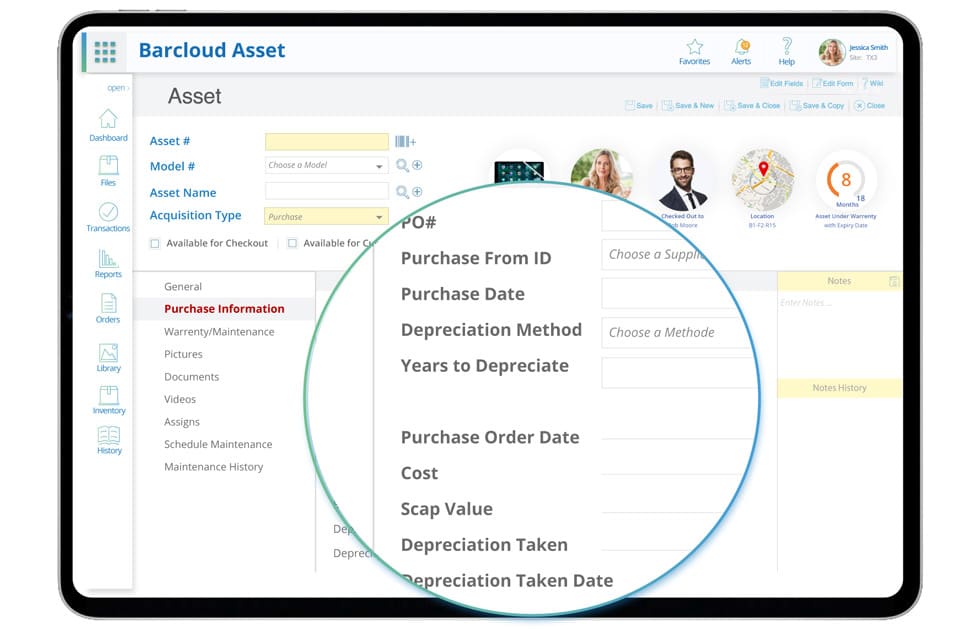
Task: Click the barcode generator icon beside Asset #
Action: coord(405,142)
